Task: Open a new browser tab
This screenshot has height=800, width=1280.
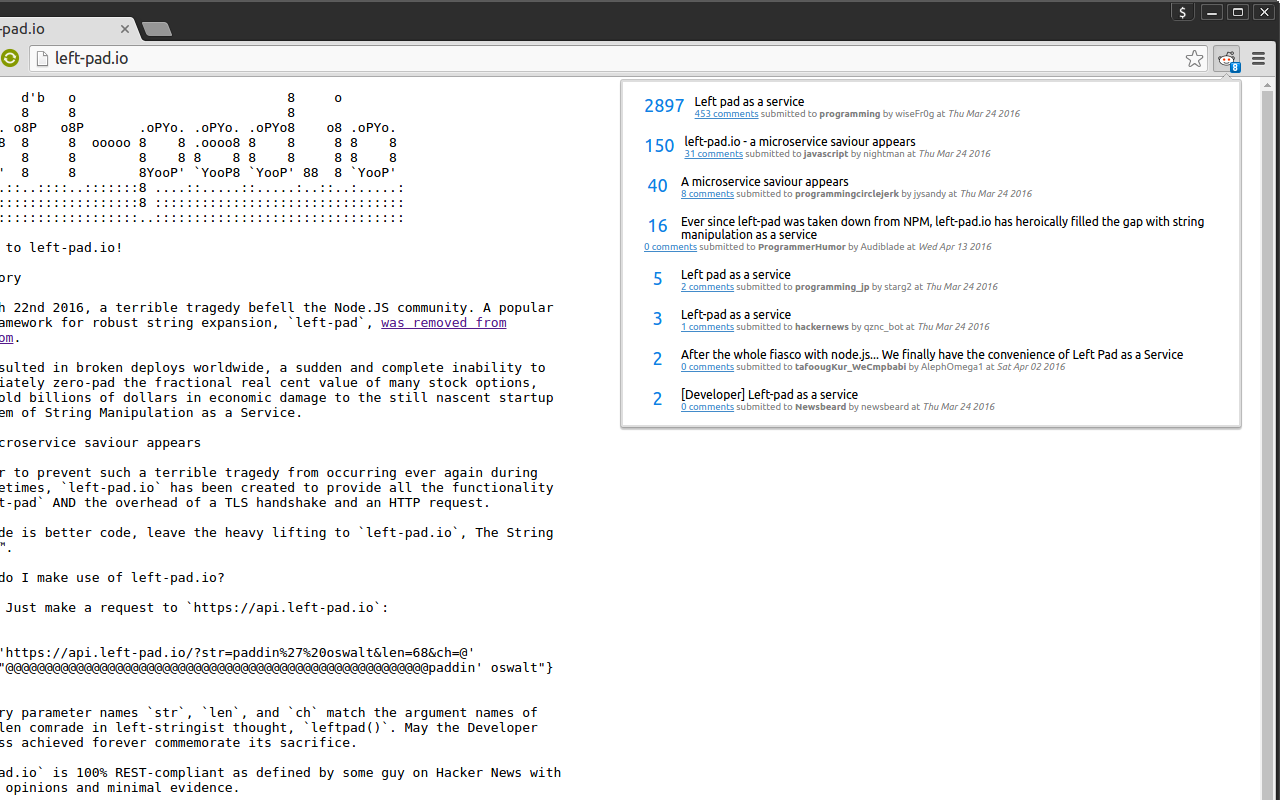Action: [157, 29]
